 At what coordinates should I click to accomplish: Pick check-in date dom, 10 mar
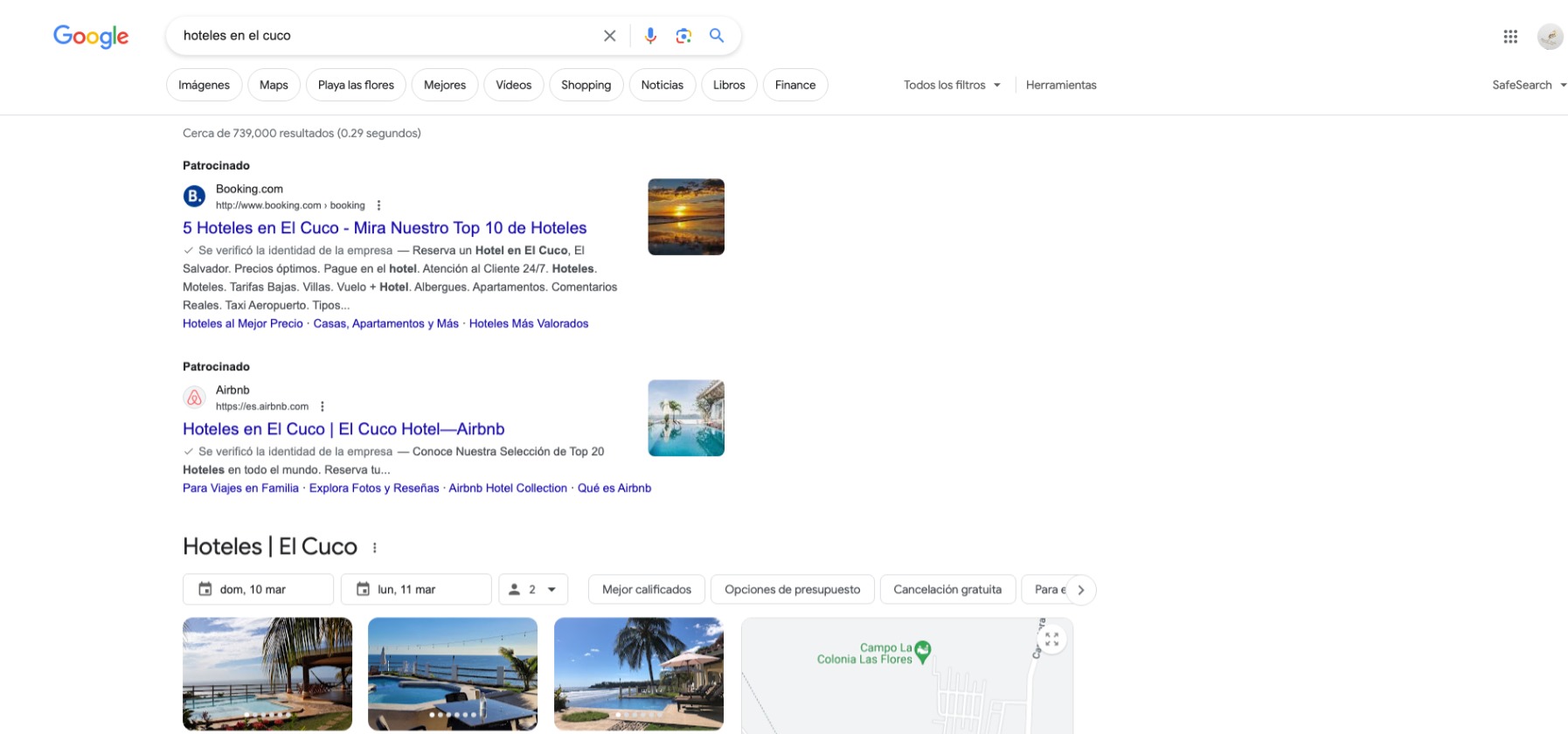(x=258, y=590)
